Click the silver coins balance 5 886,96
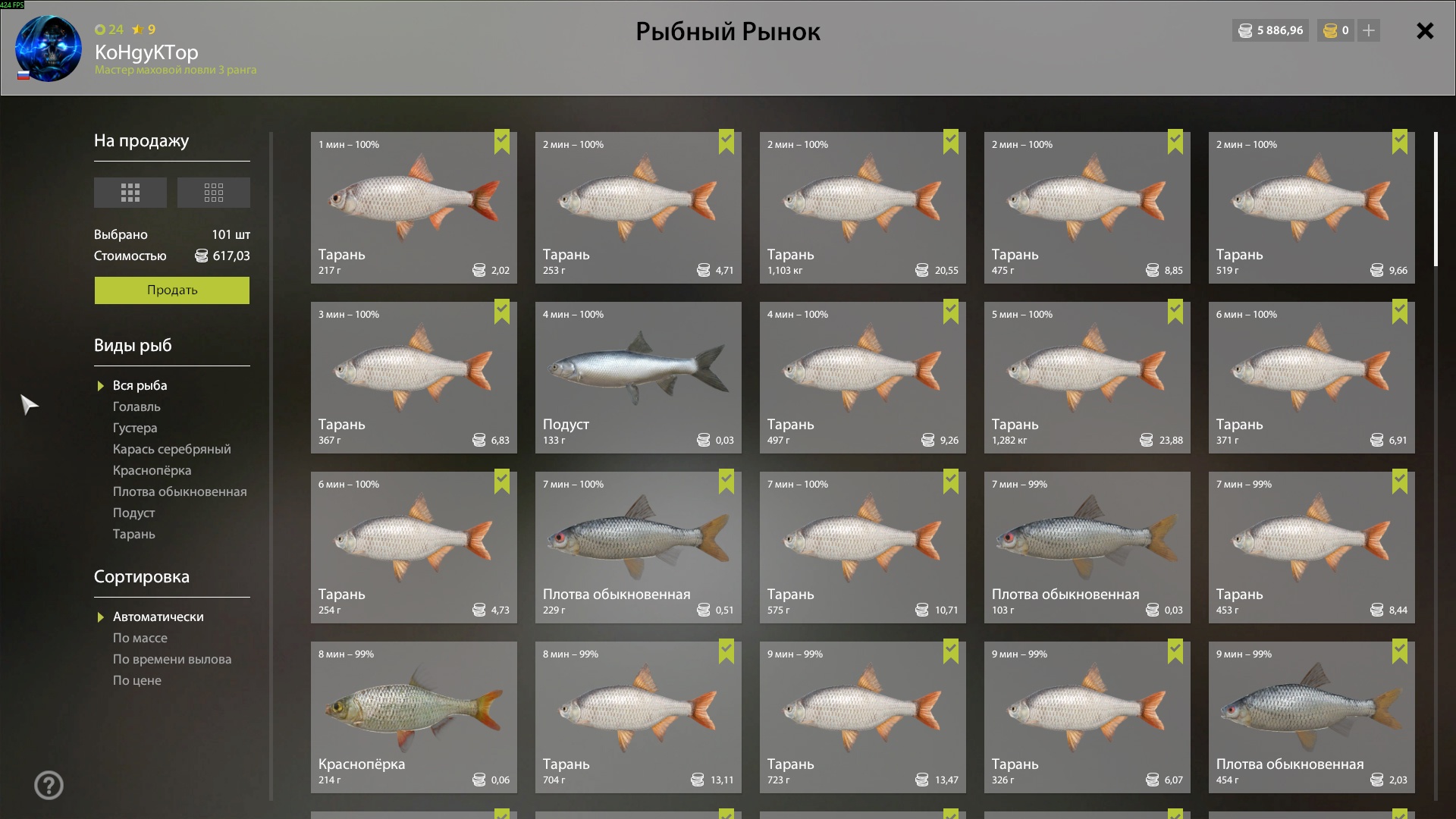1456x819 pixels. click(x=1270, y=30)
